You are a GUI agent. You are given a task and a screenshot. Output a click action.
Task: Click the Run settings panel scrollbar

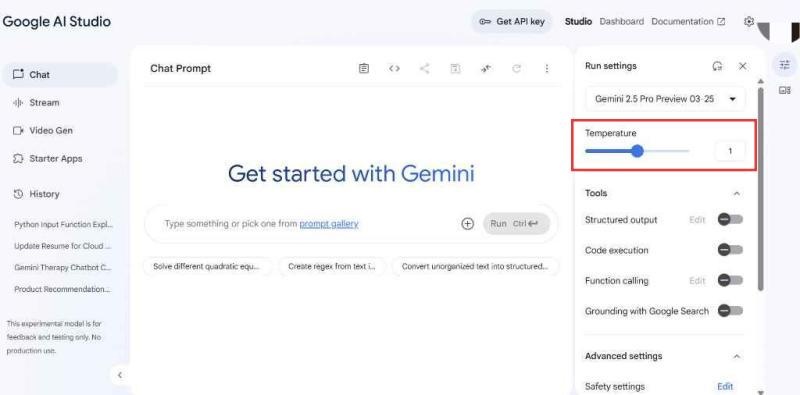click(761, 189)
